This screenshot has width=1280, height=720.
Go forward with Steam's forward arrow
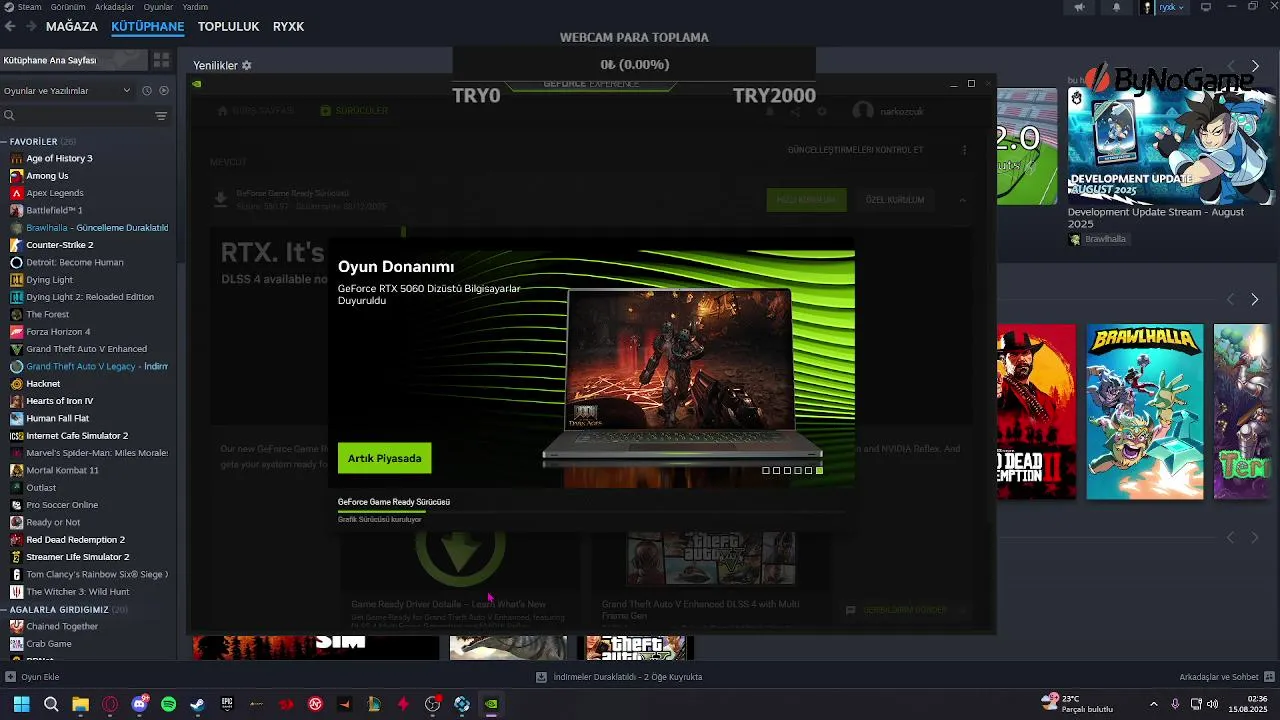(31, 27)
